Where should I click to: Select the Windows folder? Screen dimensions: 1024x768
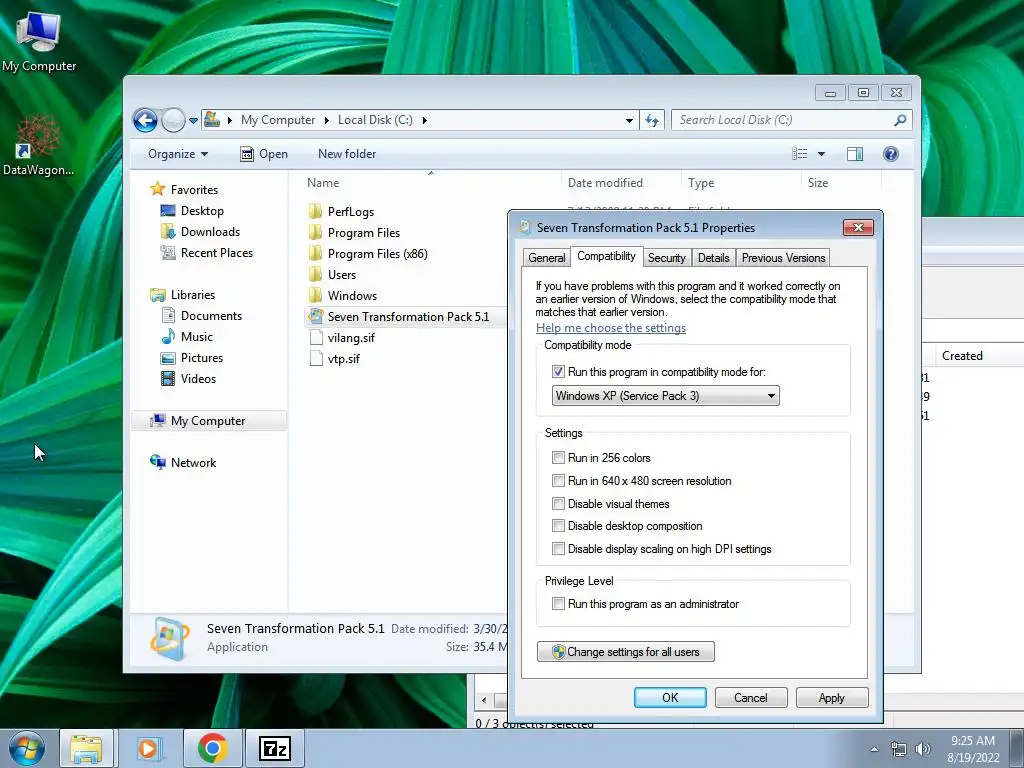(342, 296)
